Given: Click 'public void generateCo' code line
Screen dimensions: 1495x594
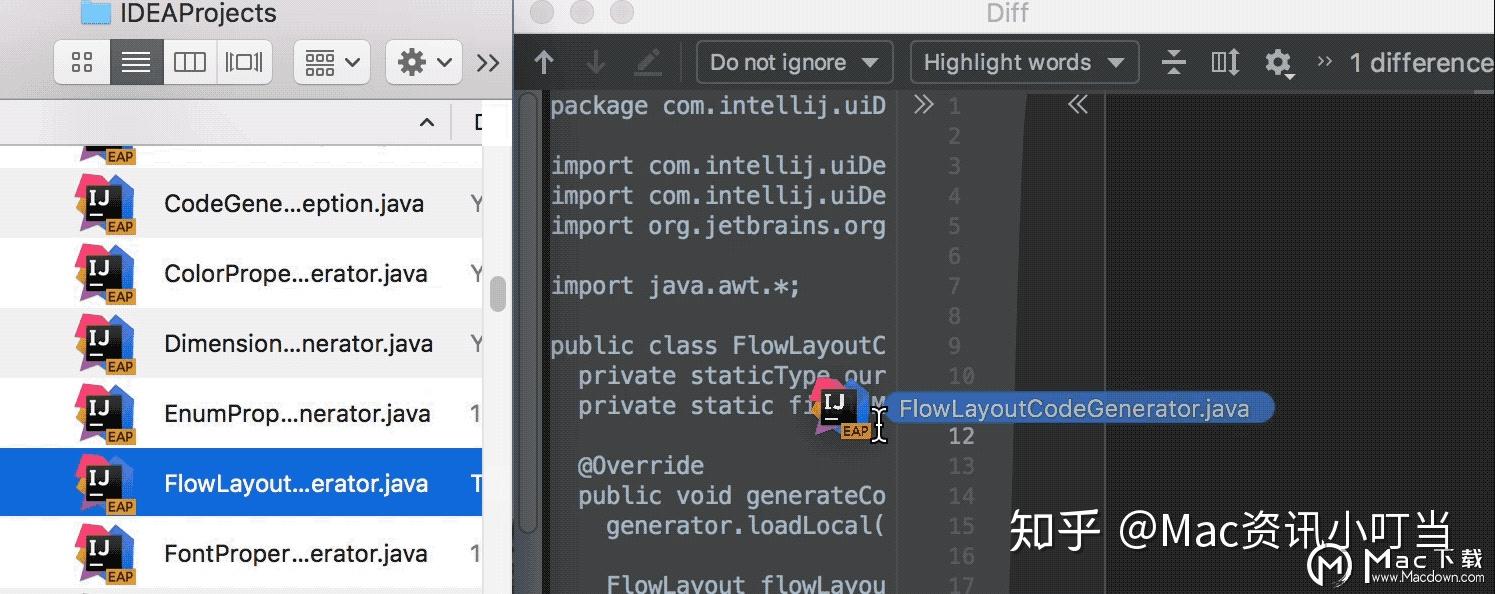Looking at the screenshot, I should click(732, 496).
